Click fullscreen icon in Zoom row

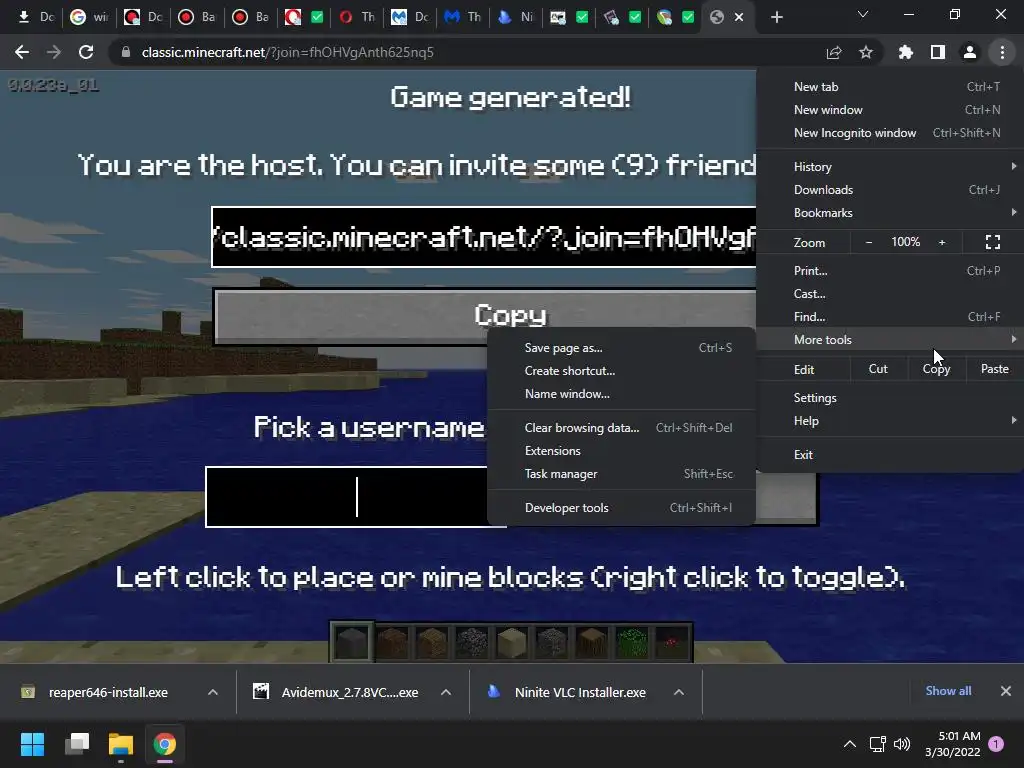pyautogui.click(x=993, y=242)
